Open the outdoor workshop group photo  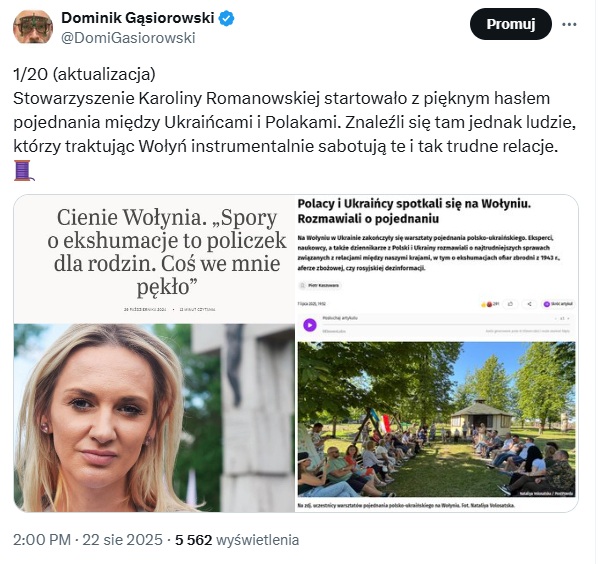(x=436, y=419)
